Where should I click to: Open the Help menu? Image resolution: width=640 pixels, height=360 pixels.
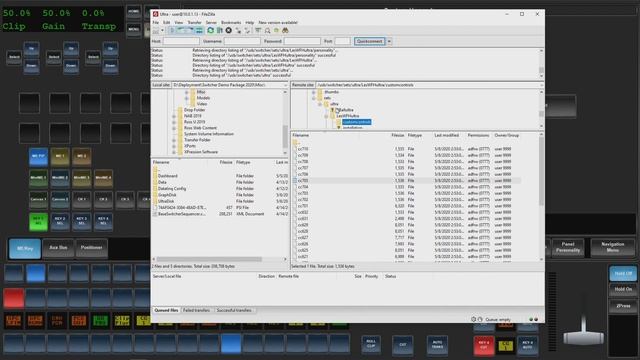pos(249,22)
